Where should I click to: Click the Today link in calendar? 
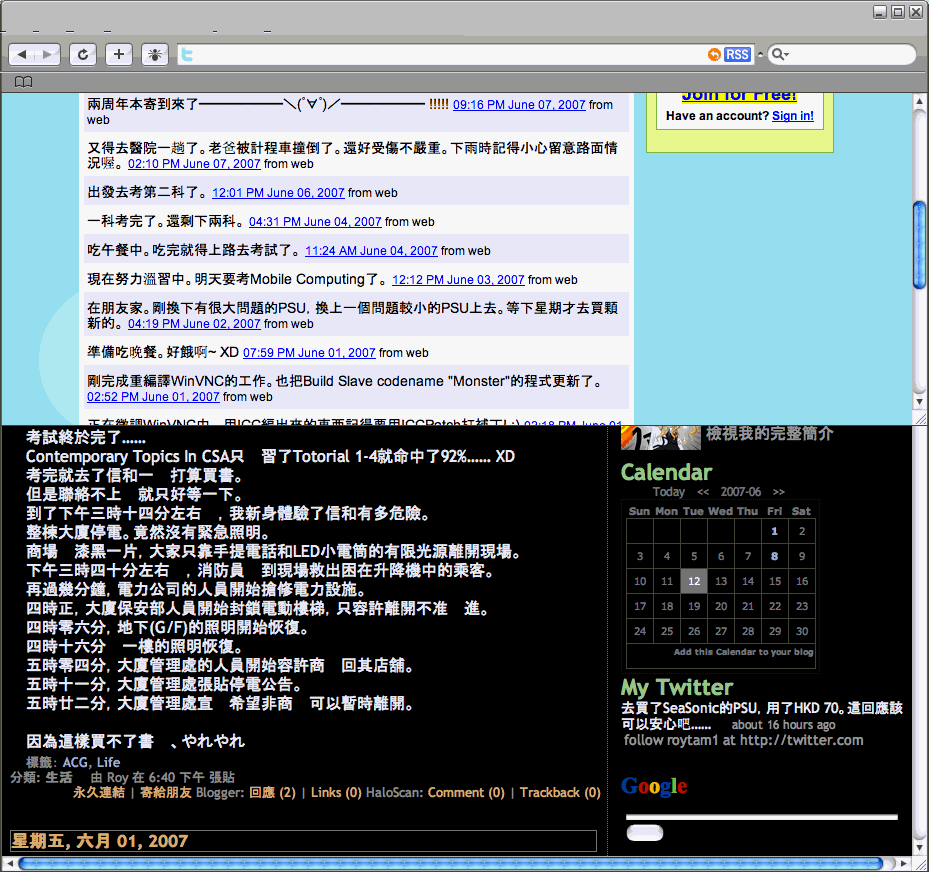pyautogui.click(x=668, y=492)
